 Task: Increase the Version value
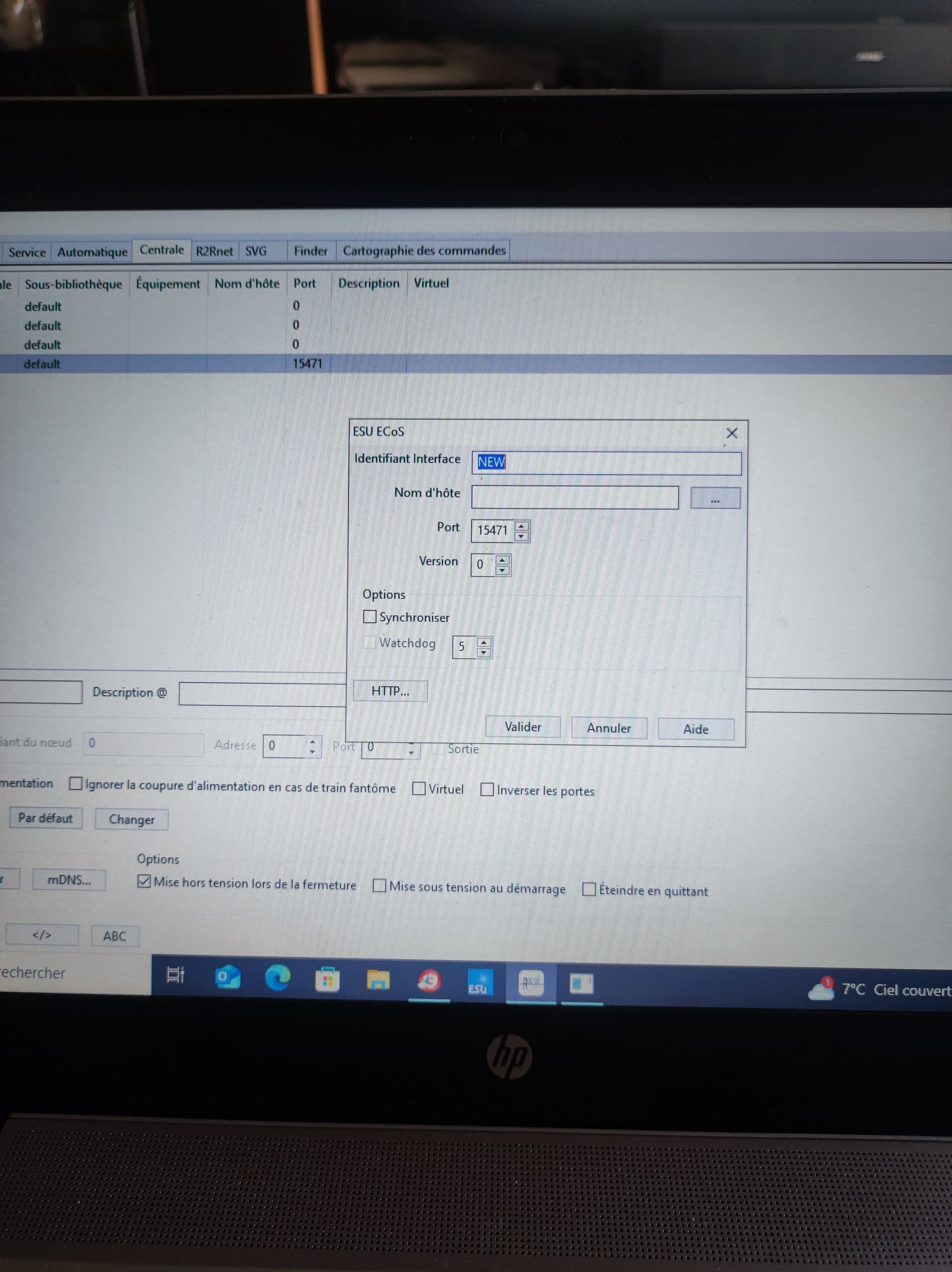502,560
